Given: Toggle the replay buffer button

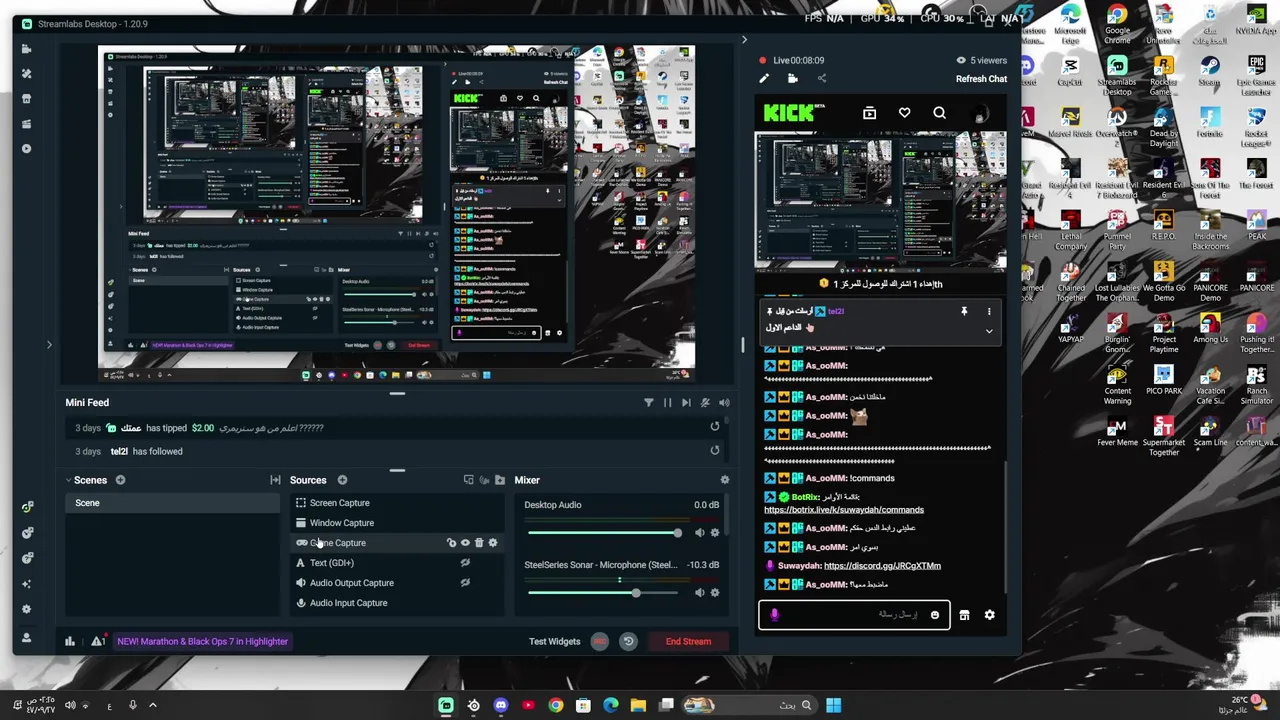Looking at the screenshot, I should (628, 641).
